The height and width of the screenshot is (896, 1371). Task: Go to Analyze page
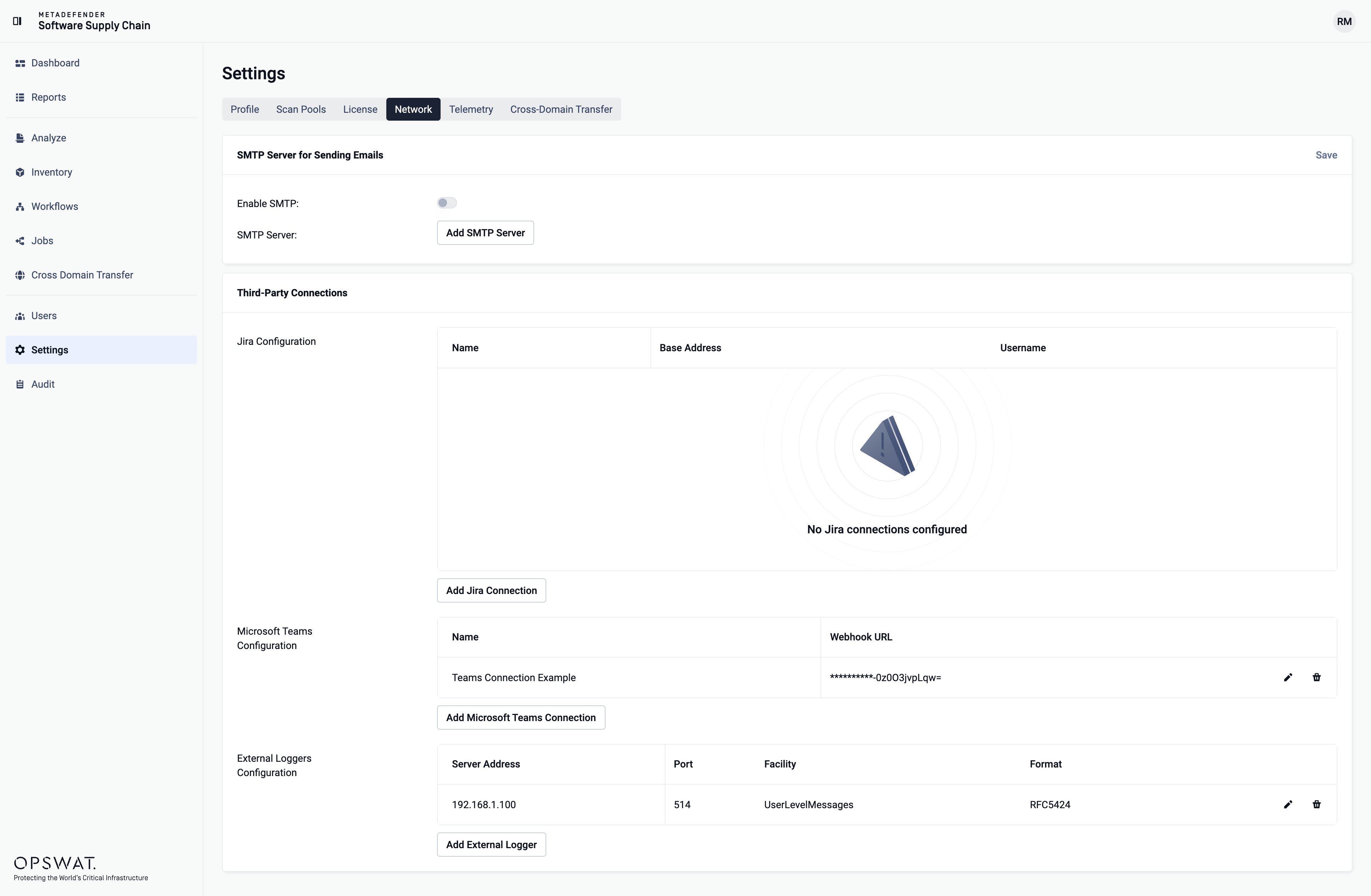(x=101, y=138)
